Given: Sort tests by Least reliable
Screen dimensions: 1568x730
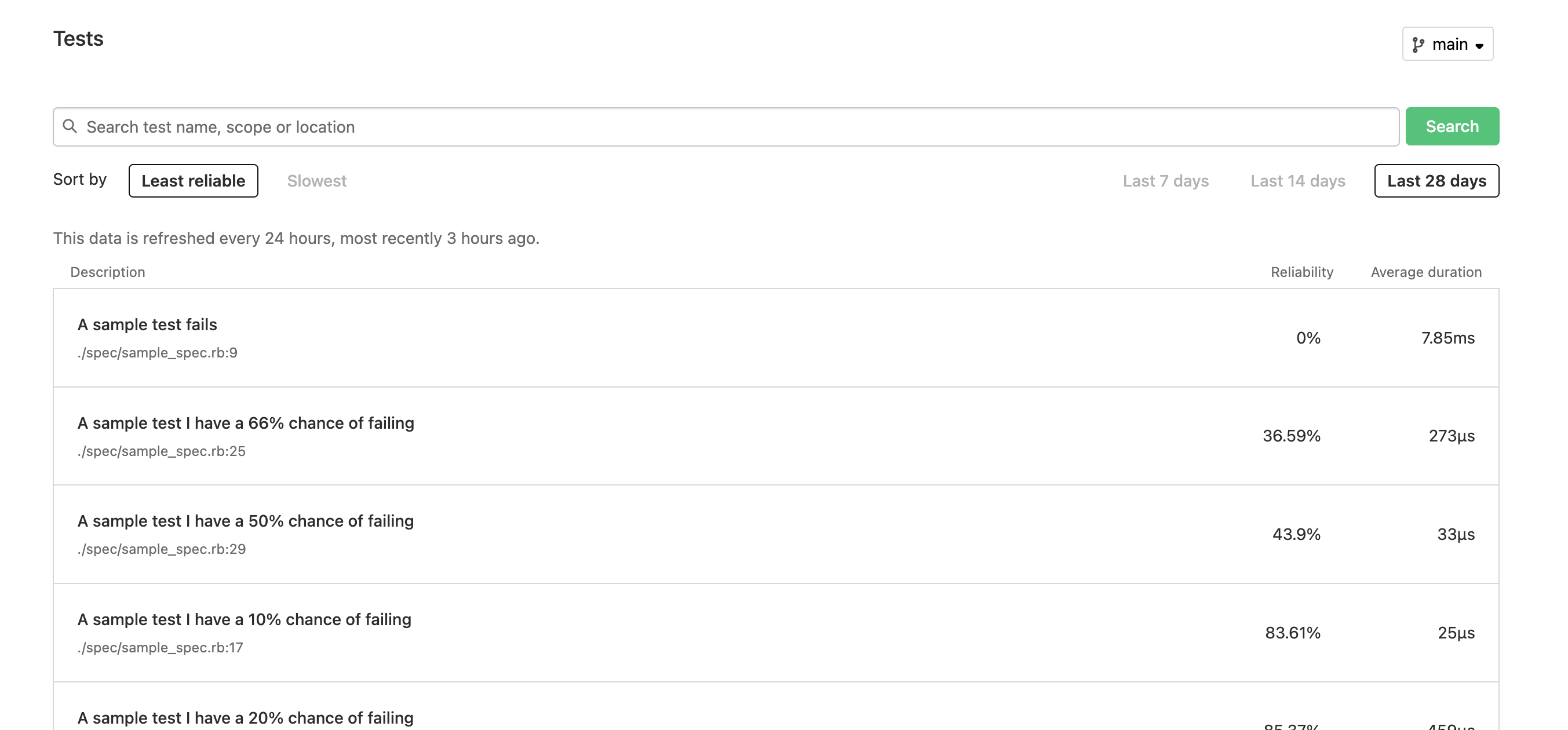Looking at the screenshot, I should tap(193, 181).
